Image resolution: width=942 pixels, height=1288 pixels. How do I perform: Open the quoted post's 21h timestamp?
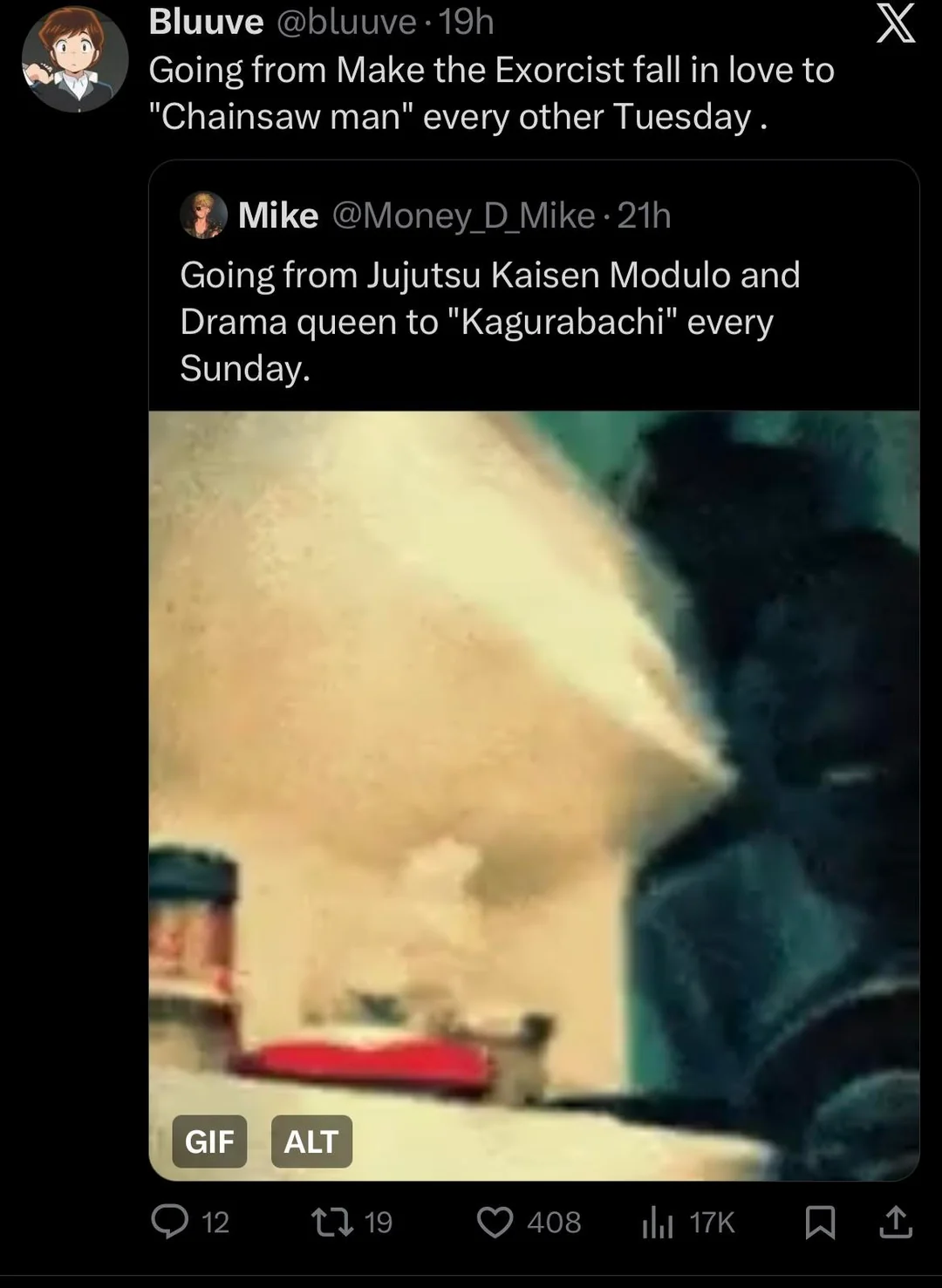pos(645,215)
